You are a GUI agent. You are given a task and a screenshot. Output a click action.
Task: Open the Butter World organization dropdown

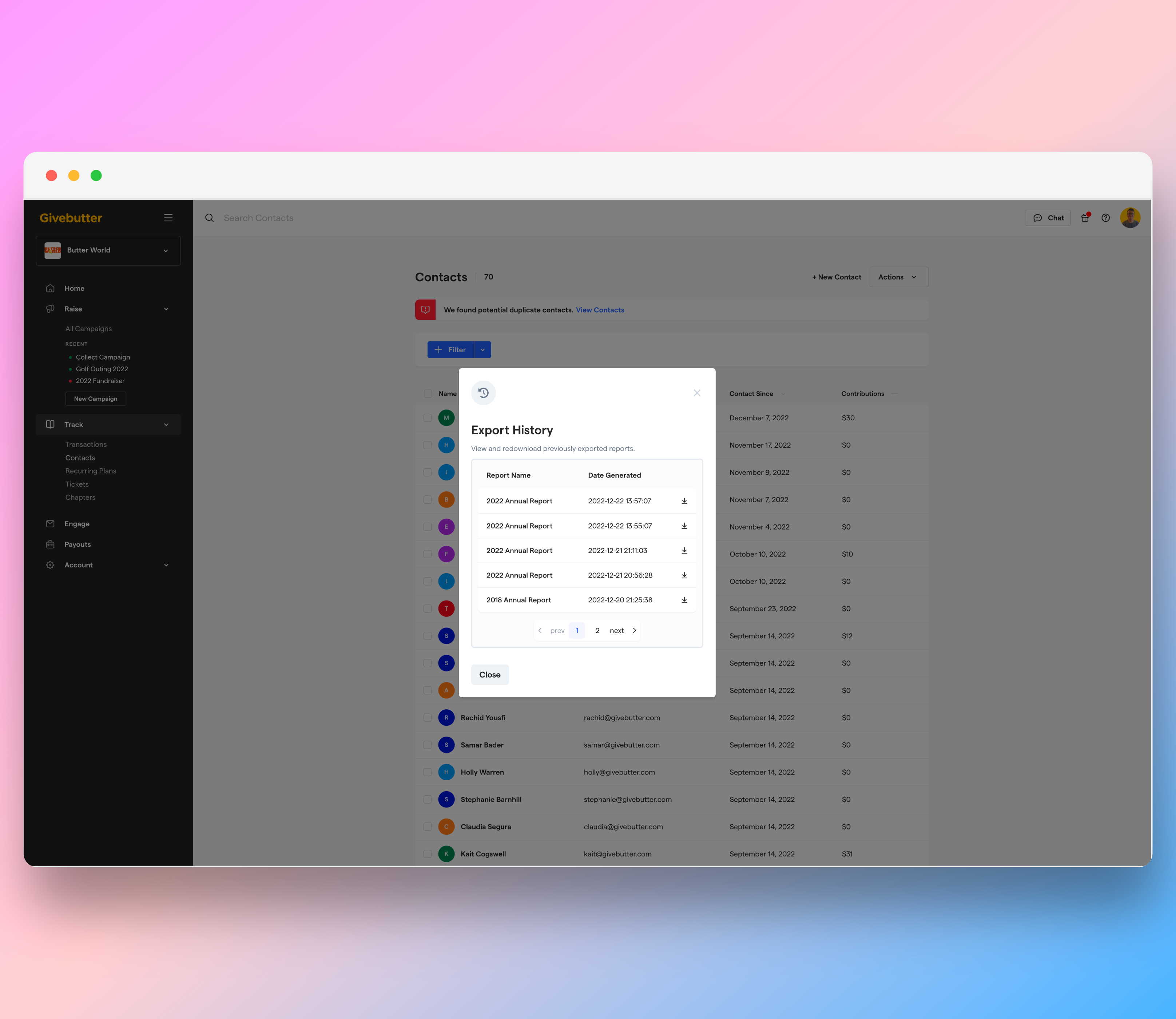pos(108,251)
